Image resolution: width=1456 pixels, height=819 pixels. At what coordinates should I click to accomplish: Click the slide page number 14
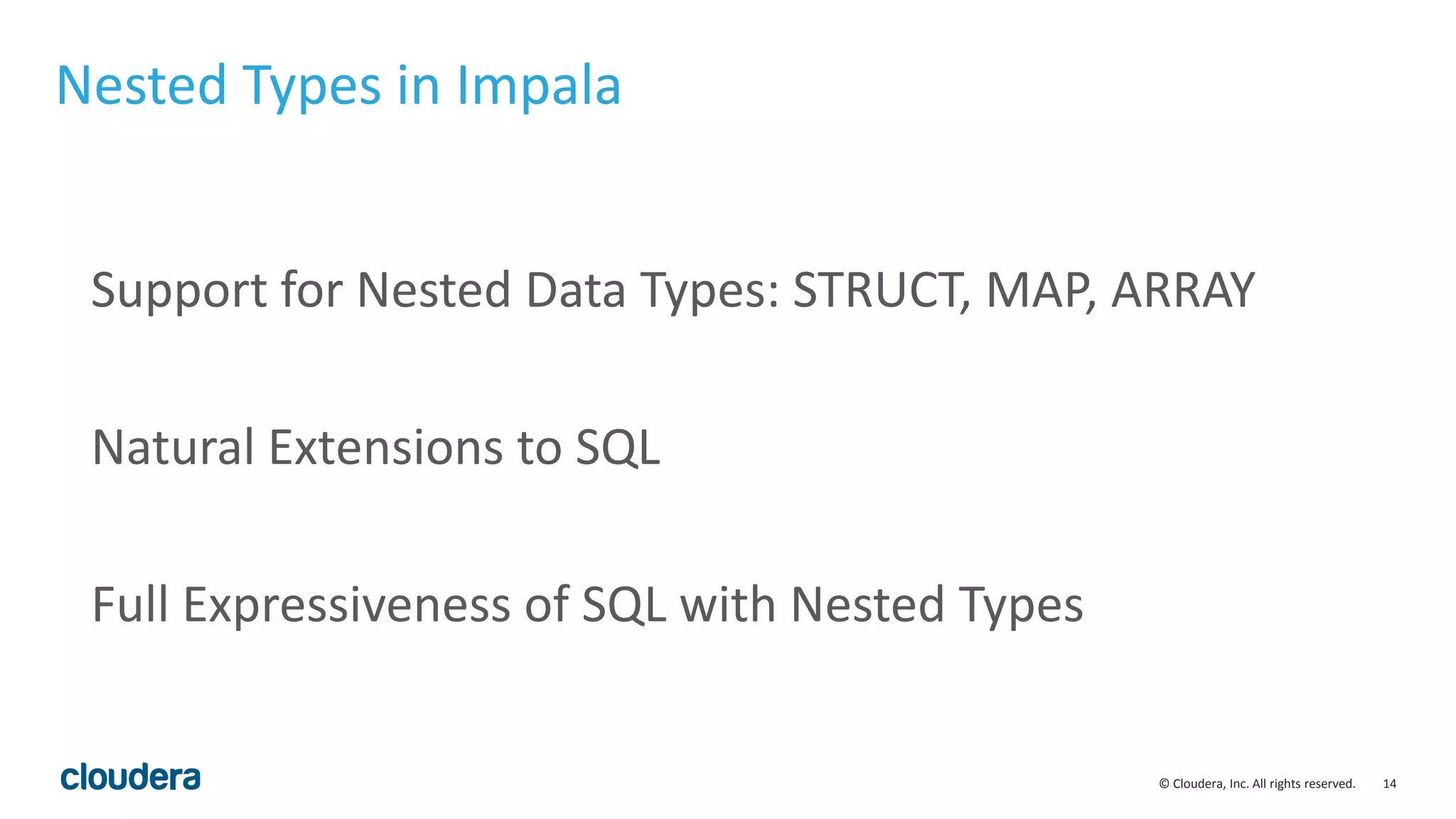pyautogui.click(x=1389, y=783)
